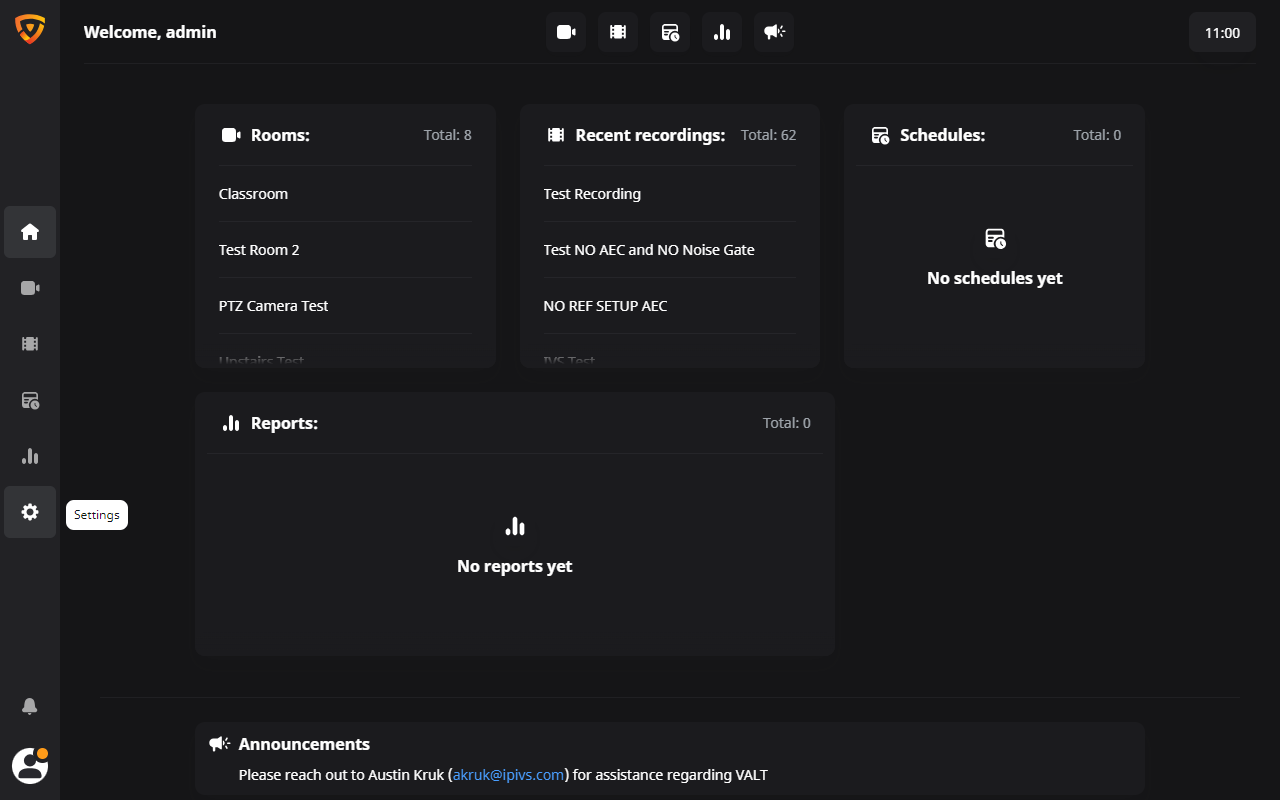Image resolution: width=1280 pixels, height=800 pixels.
Task: Open the Classroom room
Action: click(x=254, y=194)
